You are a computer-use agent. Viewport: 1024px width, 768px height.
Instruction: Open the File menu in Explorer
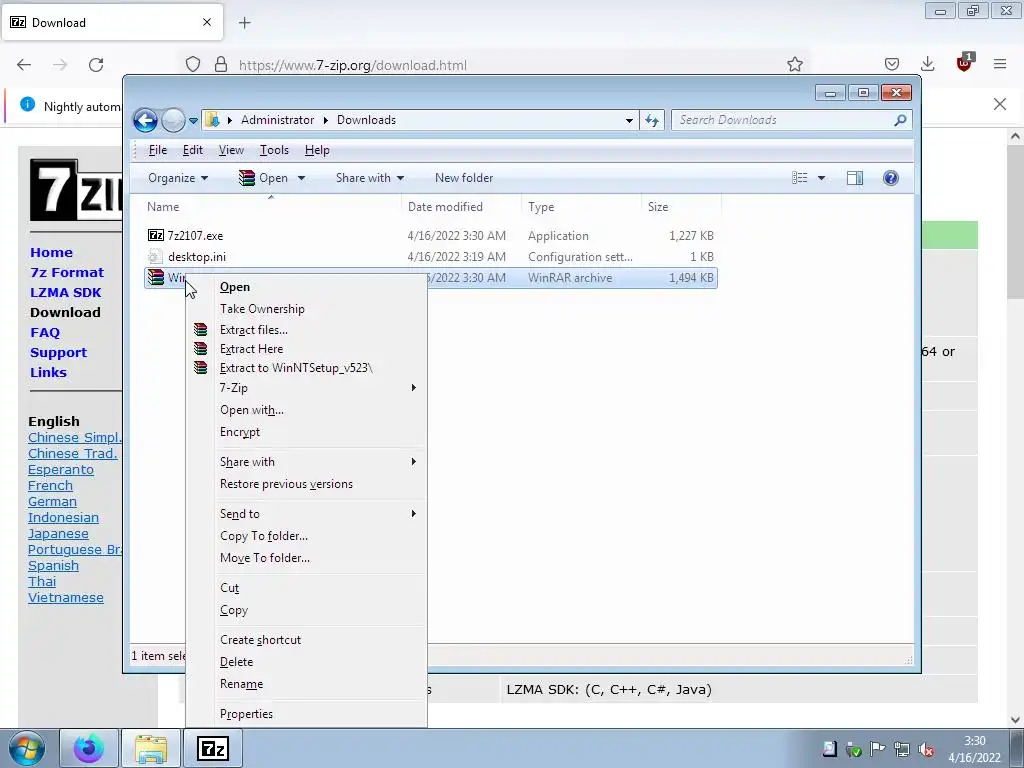(157, 150)
